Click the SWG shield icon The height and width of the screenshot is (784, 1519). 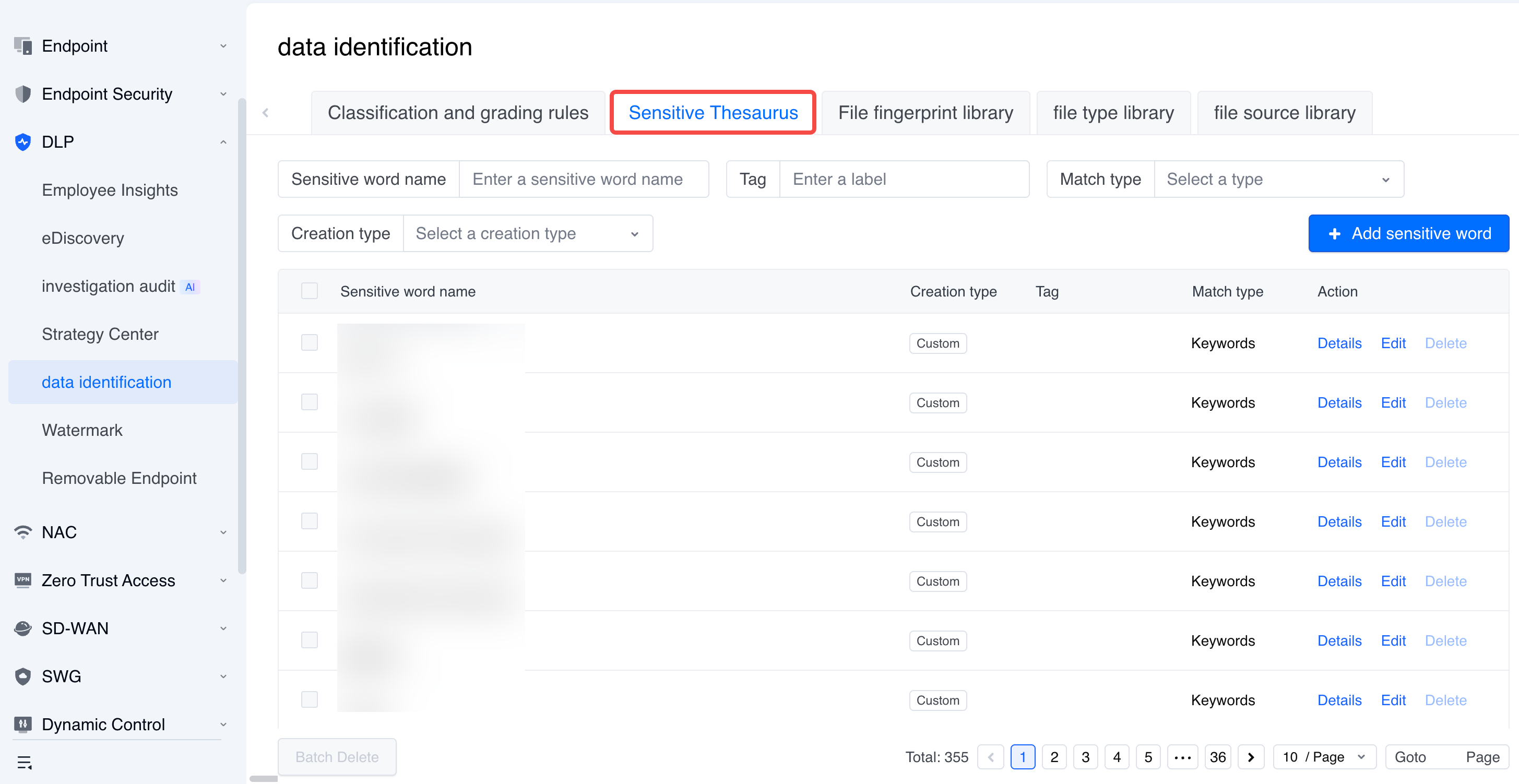point(22,676)
